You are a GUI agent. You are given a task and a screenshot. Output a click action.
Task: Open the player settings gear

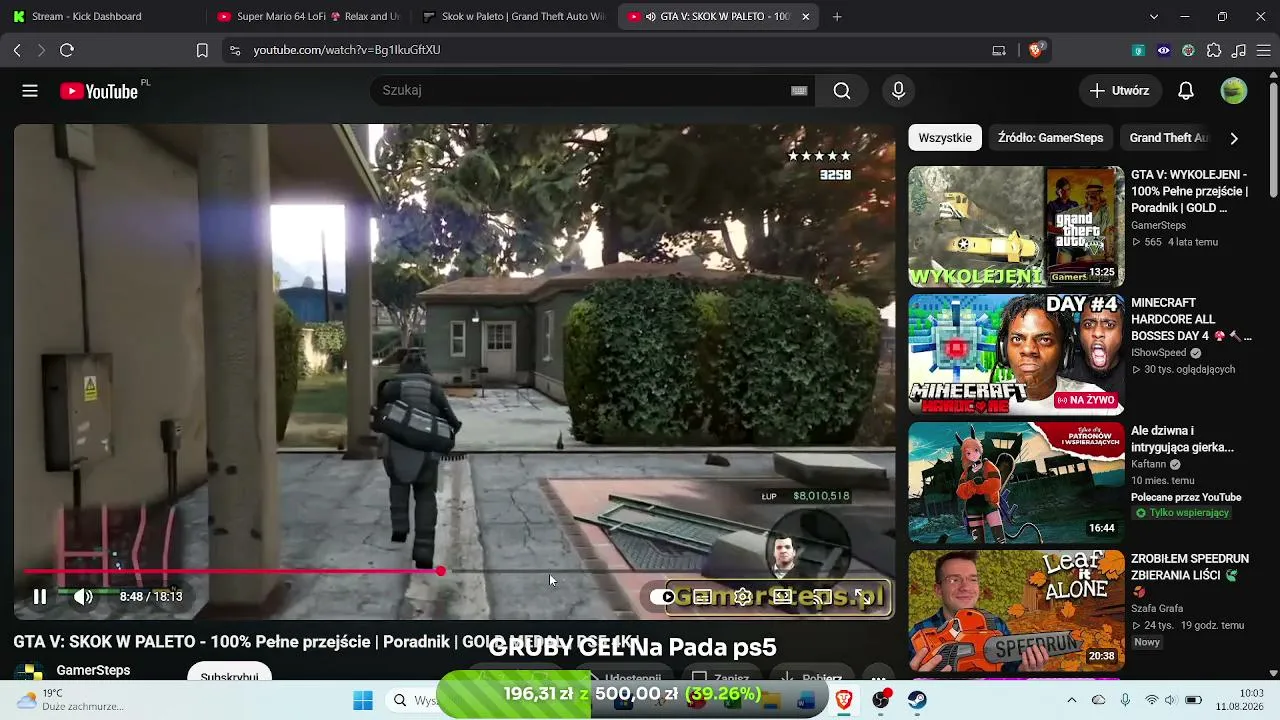click(742, 597)
